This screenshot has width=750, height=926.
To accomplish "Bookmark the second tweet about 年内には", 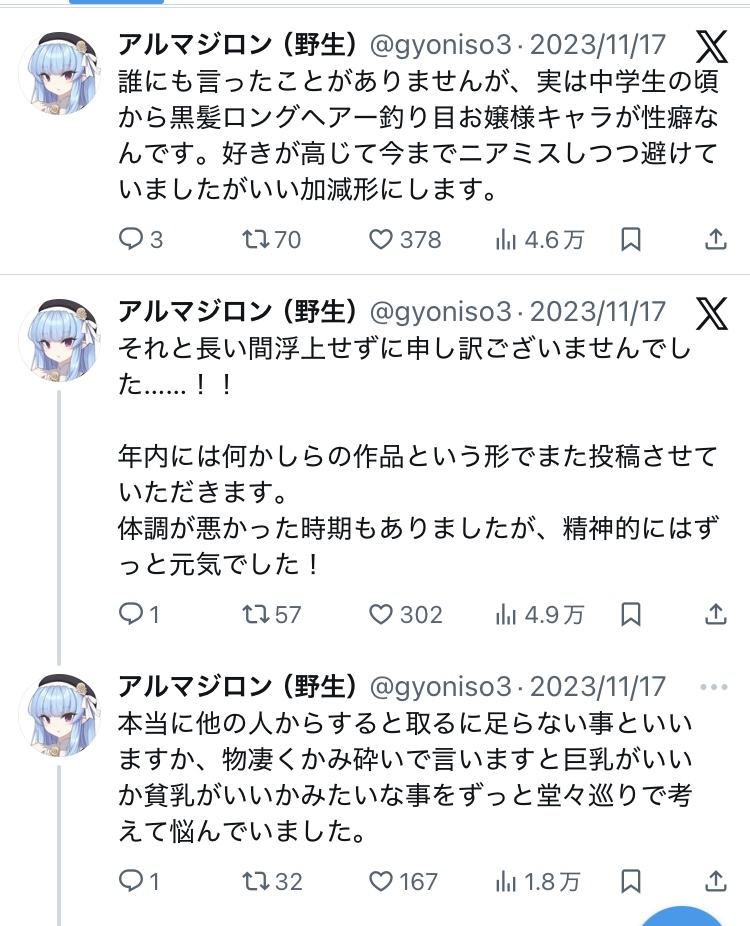I will pos(631,614).
